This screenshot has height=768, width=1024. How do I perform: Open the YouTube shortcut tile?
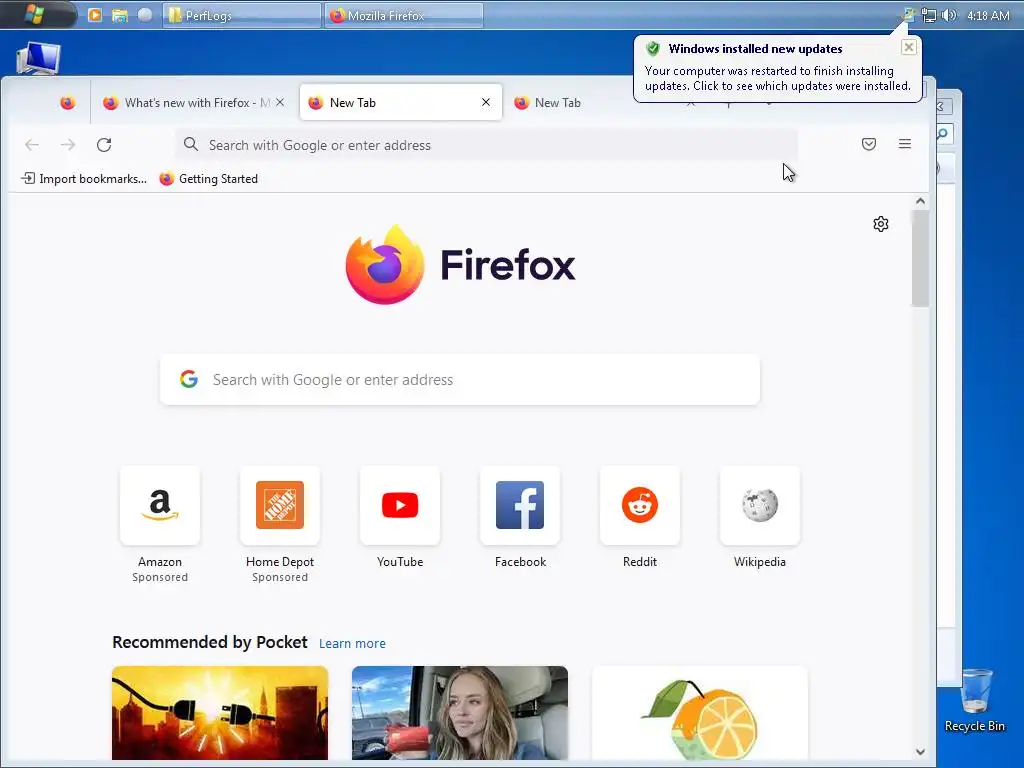click(x=400, y=505)
